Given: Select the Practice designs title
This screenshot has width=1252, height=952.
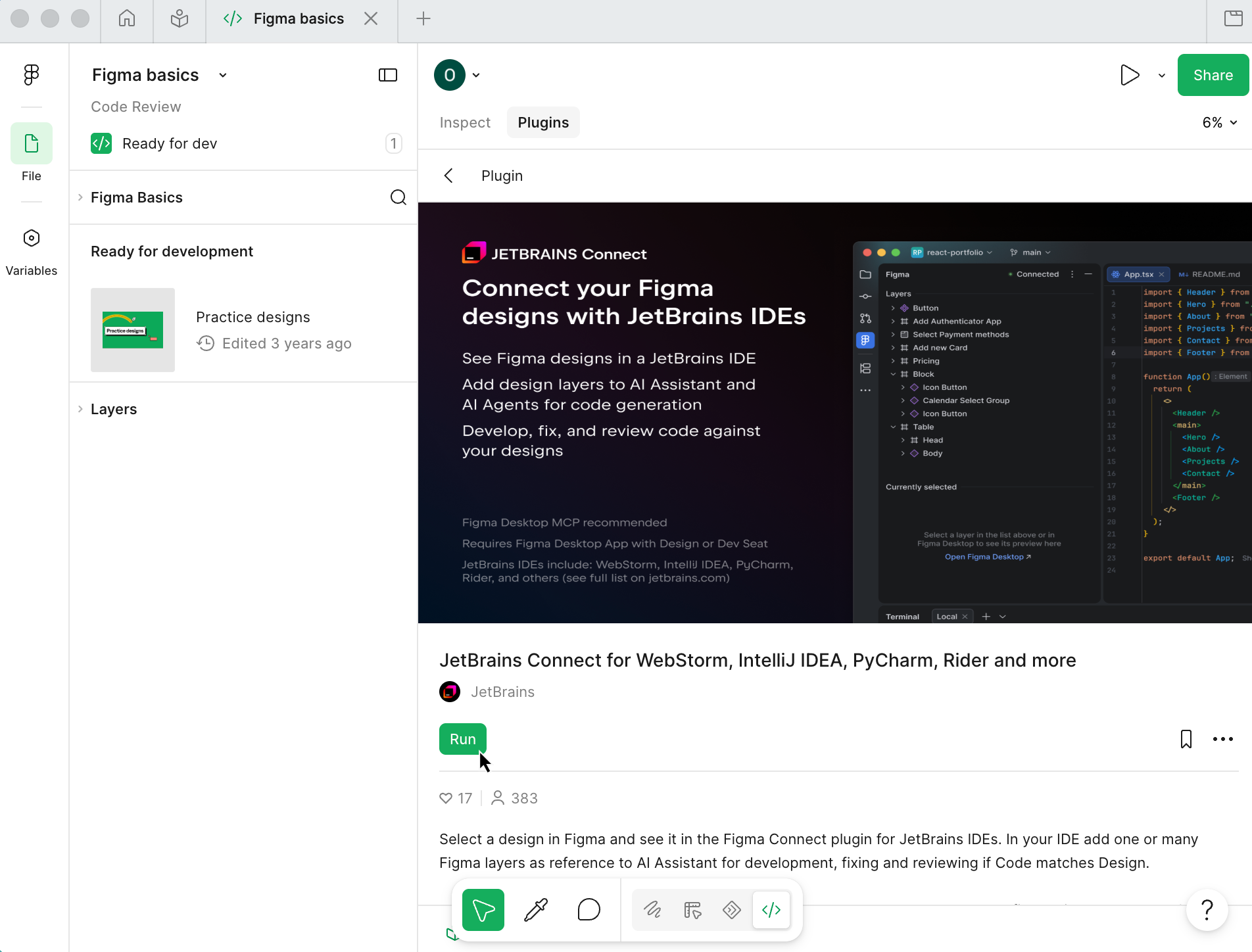Looking at the screenshot, I should 253,317.
